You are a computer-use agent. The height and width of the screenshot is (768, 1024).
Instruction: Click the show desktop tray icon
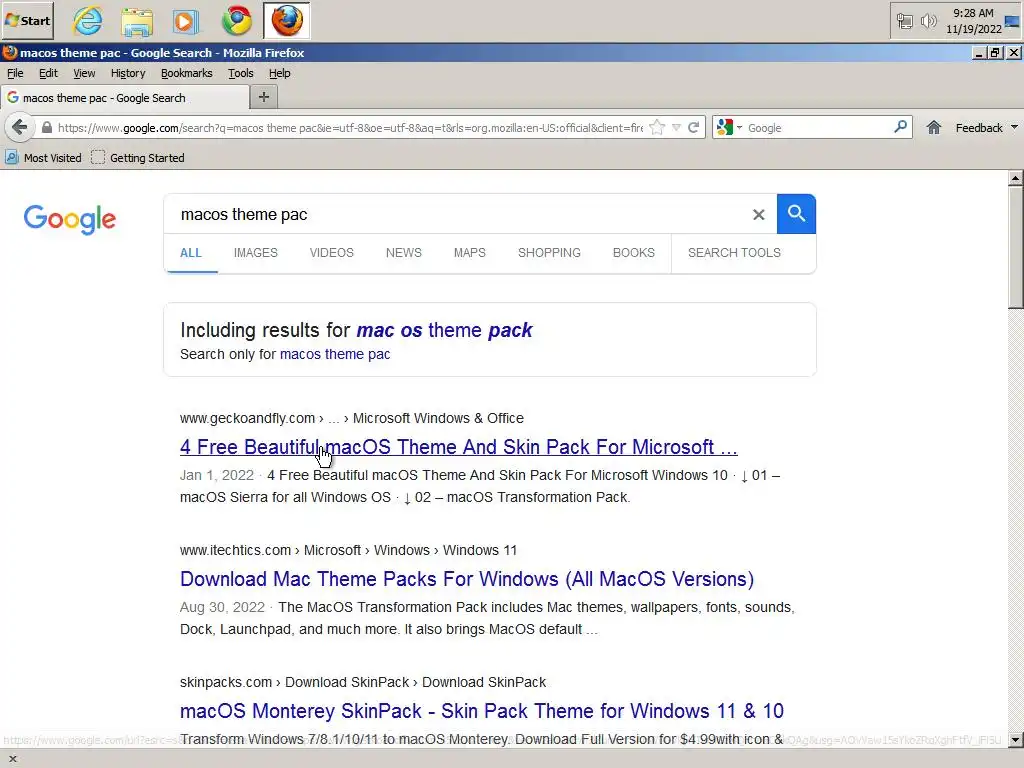(1012, 22)
